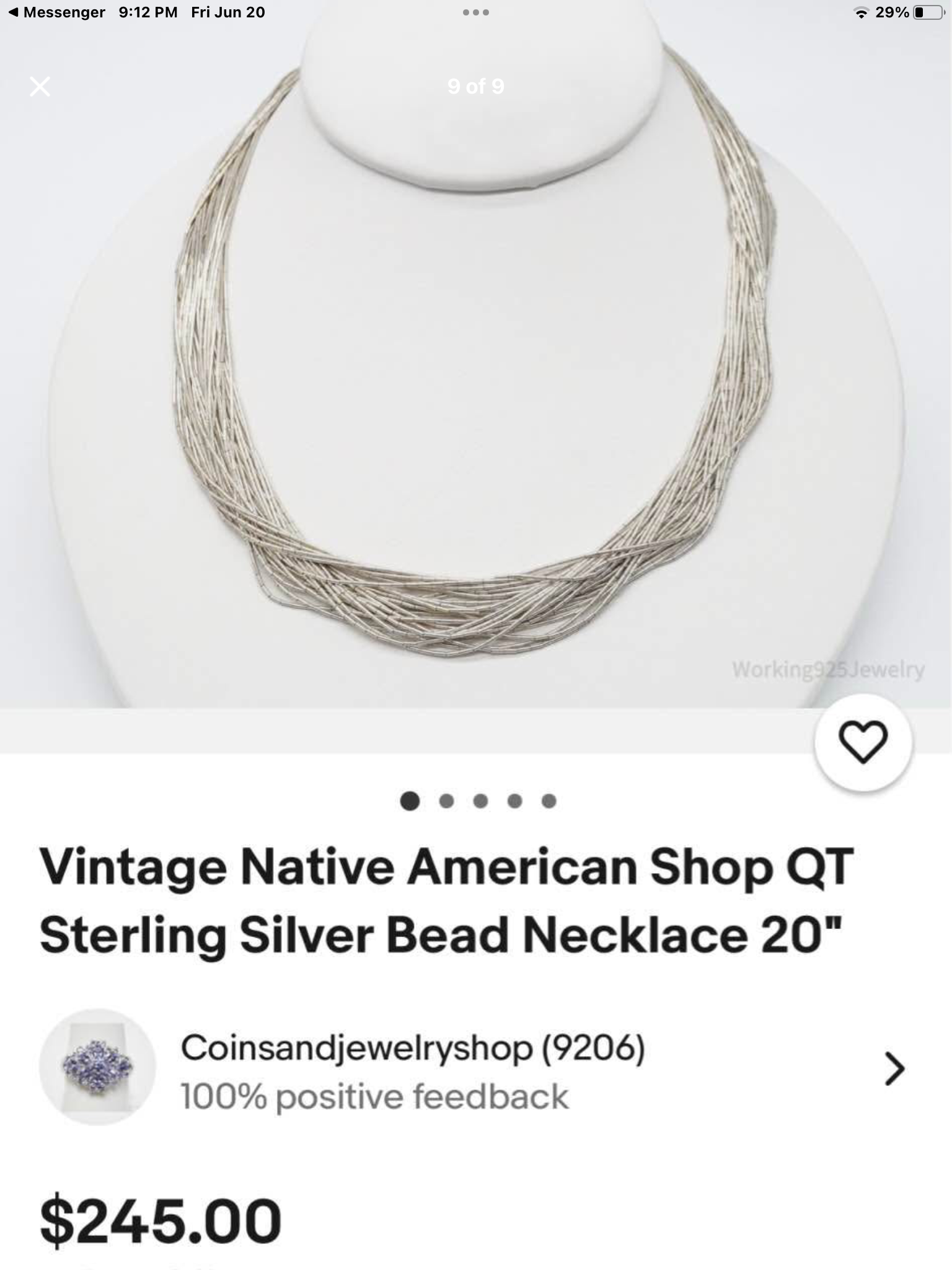Image resolution: width=952 pixels, height=1270 pixels.
Task: Tap the $245.00 price
Action: pyautogui.click(x=161, y=1220)
